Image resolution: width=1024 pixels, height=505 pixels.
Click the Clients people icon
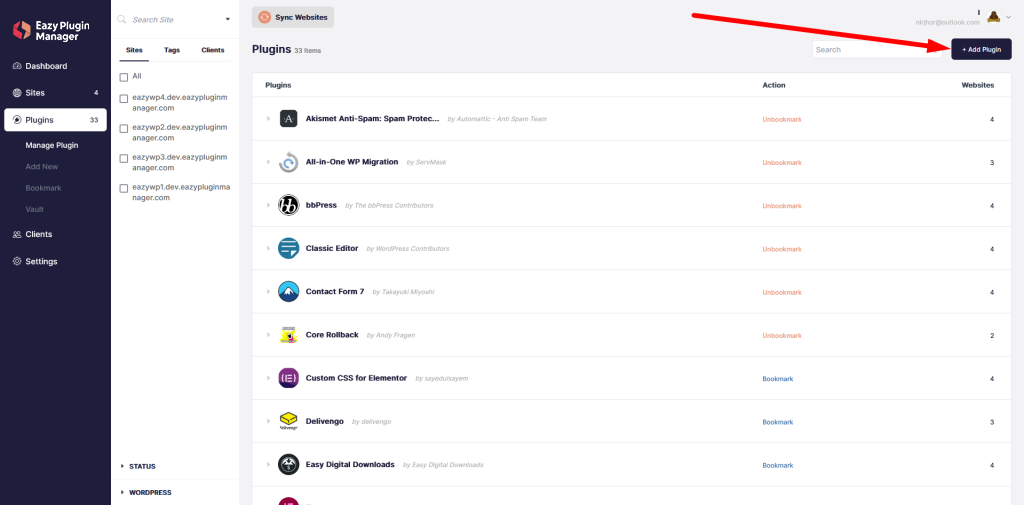[17, 235]
